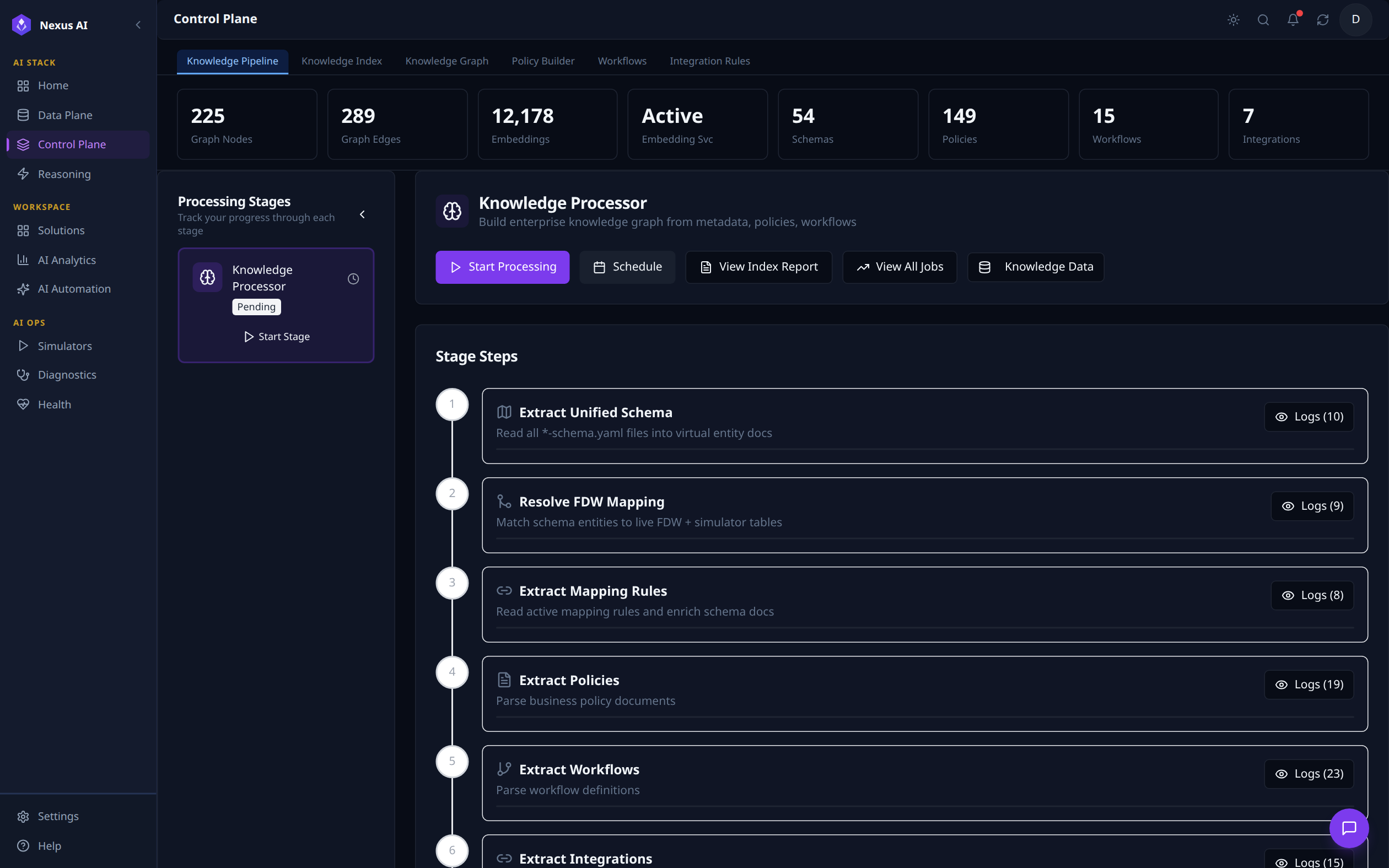Collapse the Processing Stages panel
Screen dimensions: 1389x868
click(362, 214)
